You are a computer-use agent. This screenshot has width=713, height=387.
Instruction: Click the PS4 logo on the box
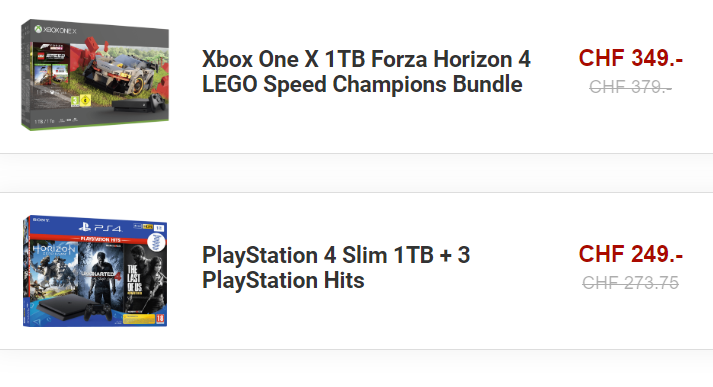click(100, 226)
